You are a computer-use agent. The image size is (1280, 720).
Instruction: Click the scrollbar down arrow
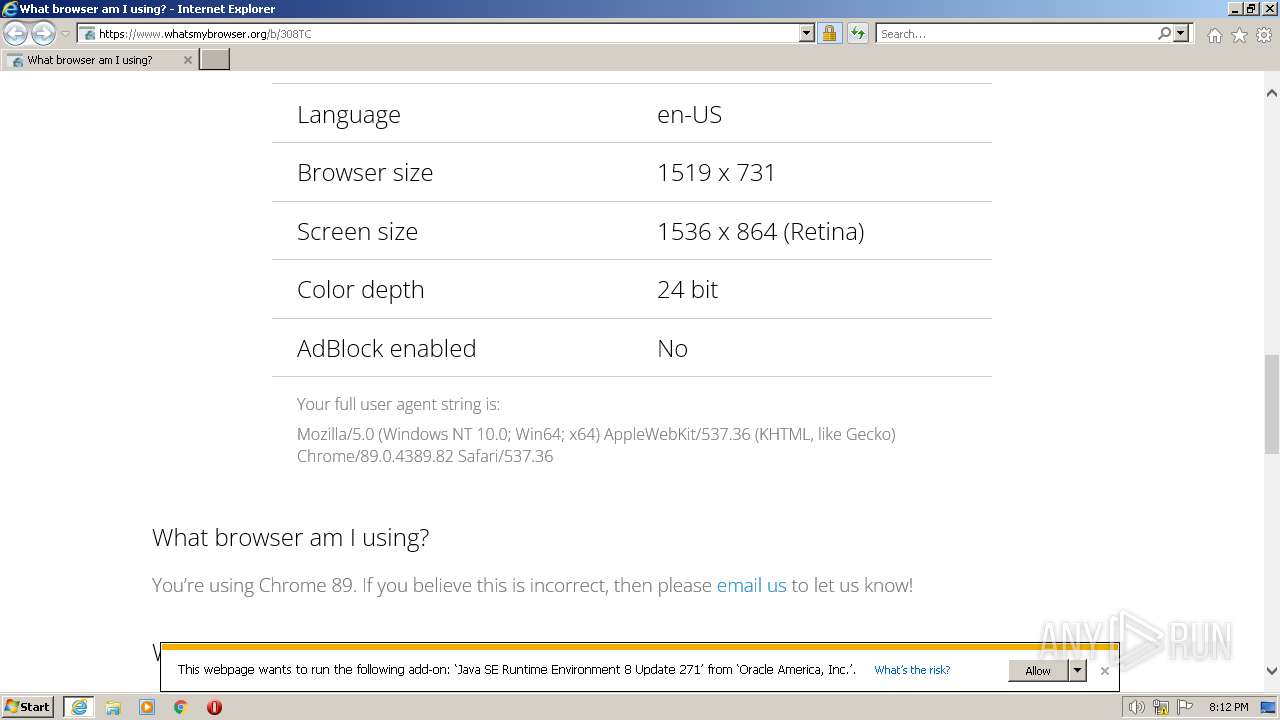click(x=1272, y=671)
